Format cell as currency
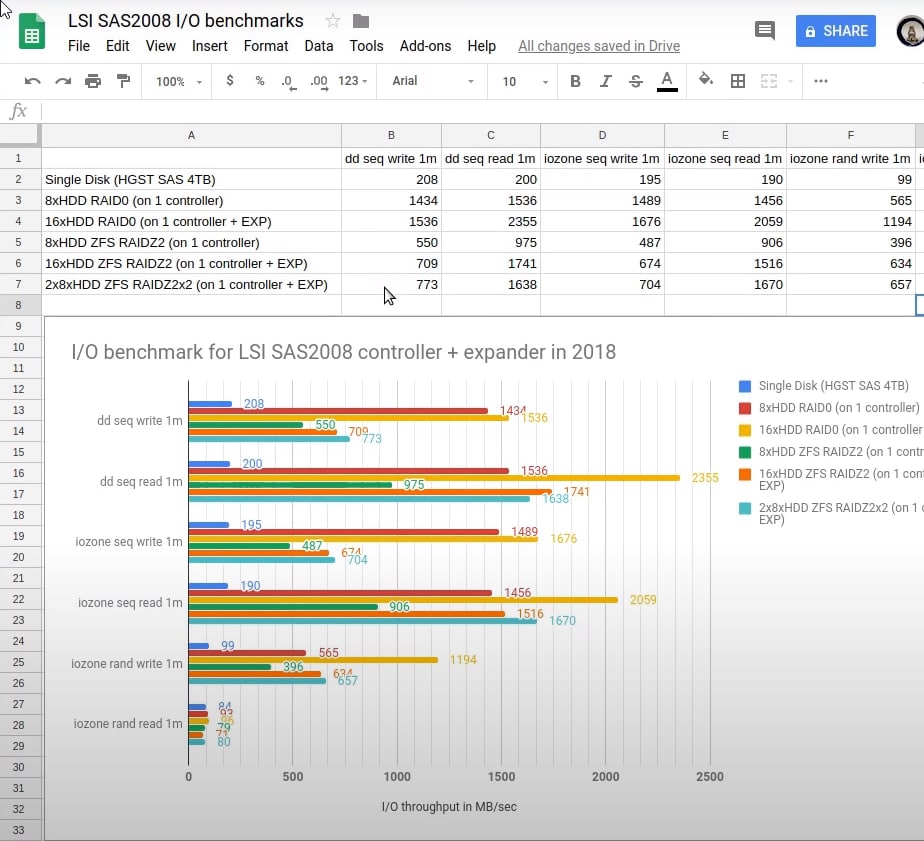 click(230, 81)
